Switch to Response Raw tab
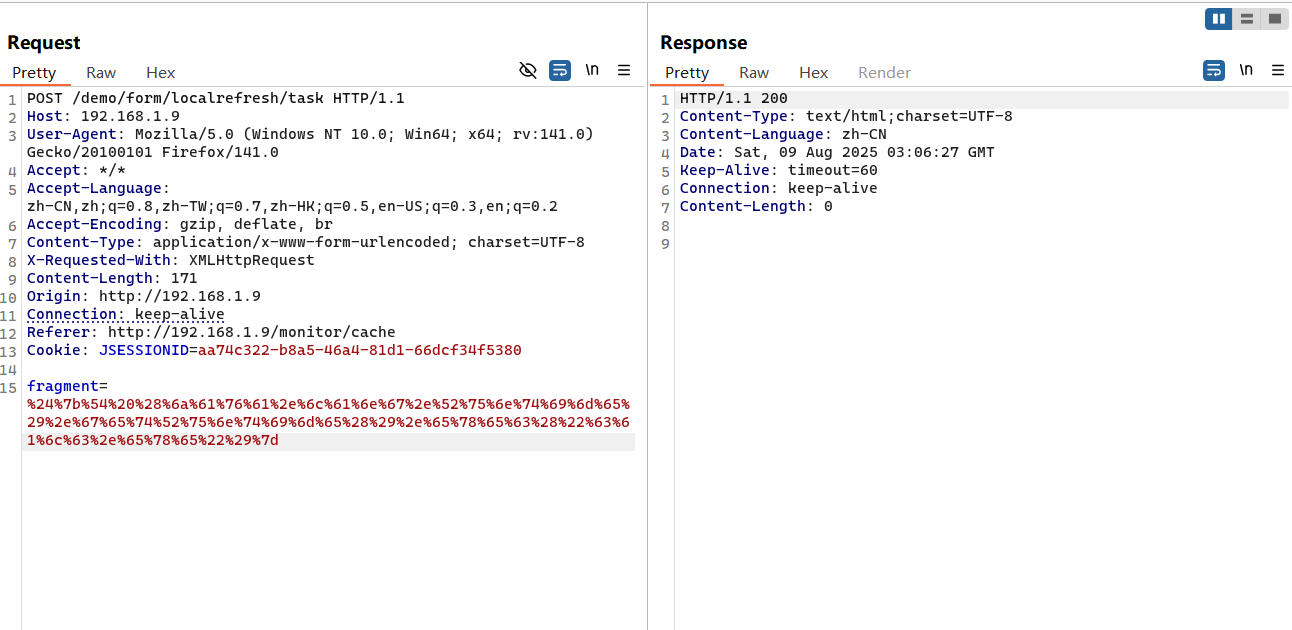The width and height of the screenshot is (1292, 630). pyautogui.click(x=754, y=73)
